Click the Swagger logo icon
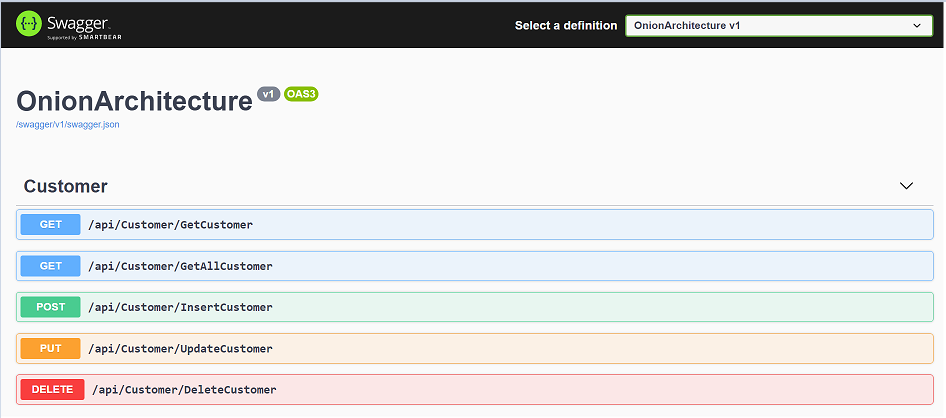 coord(29,25)
